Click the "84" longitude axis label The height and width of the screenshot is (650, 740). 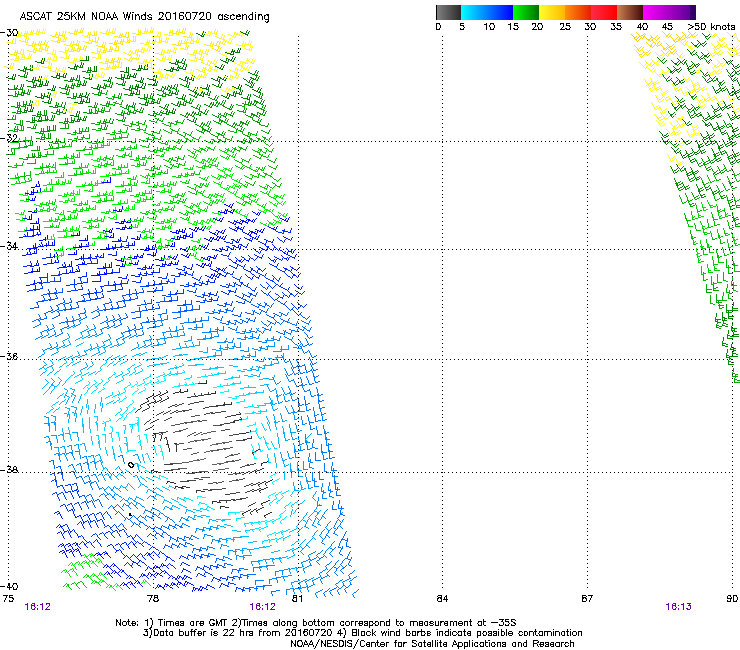click(442, 599)
